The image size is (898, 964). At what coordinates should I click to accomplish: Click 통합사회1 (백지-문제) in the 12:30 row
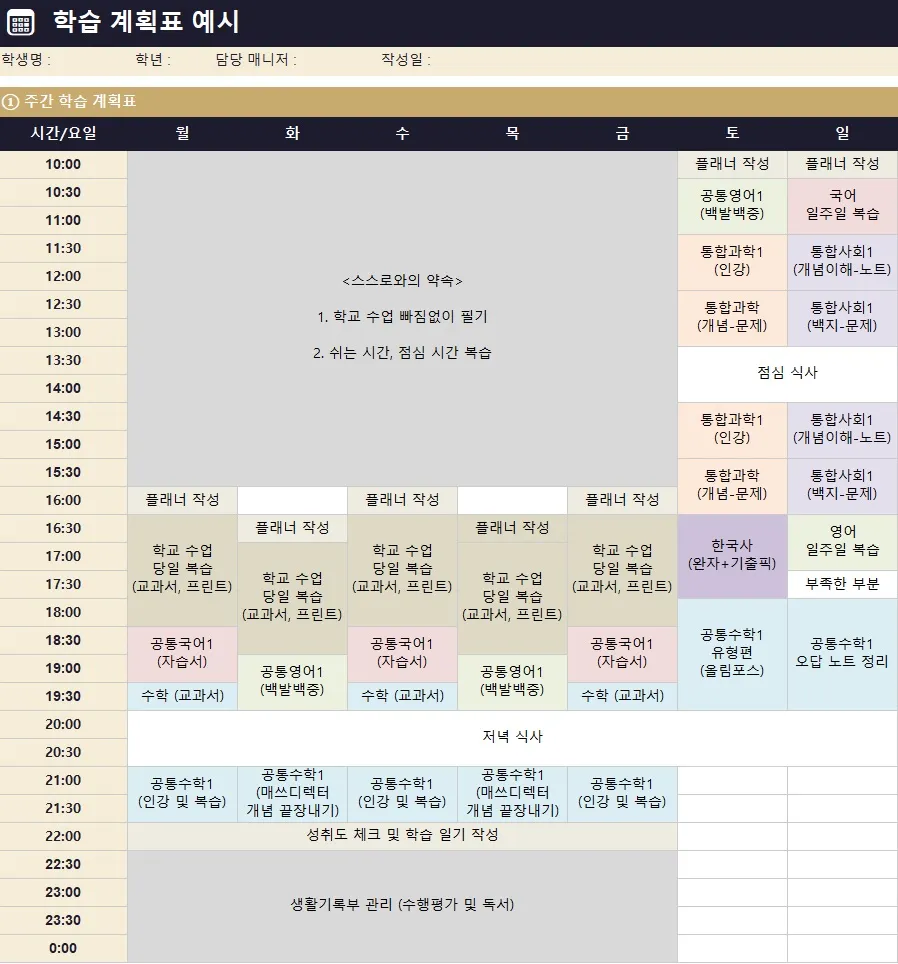click(x=843, y=317)
